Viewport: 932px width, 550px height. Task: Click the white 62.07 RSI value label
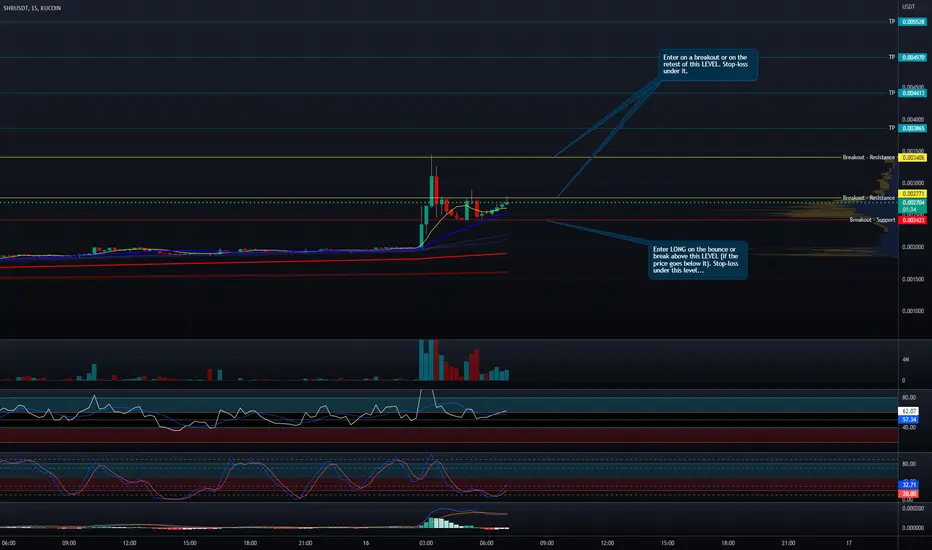pos(909,411)
